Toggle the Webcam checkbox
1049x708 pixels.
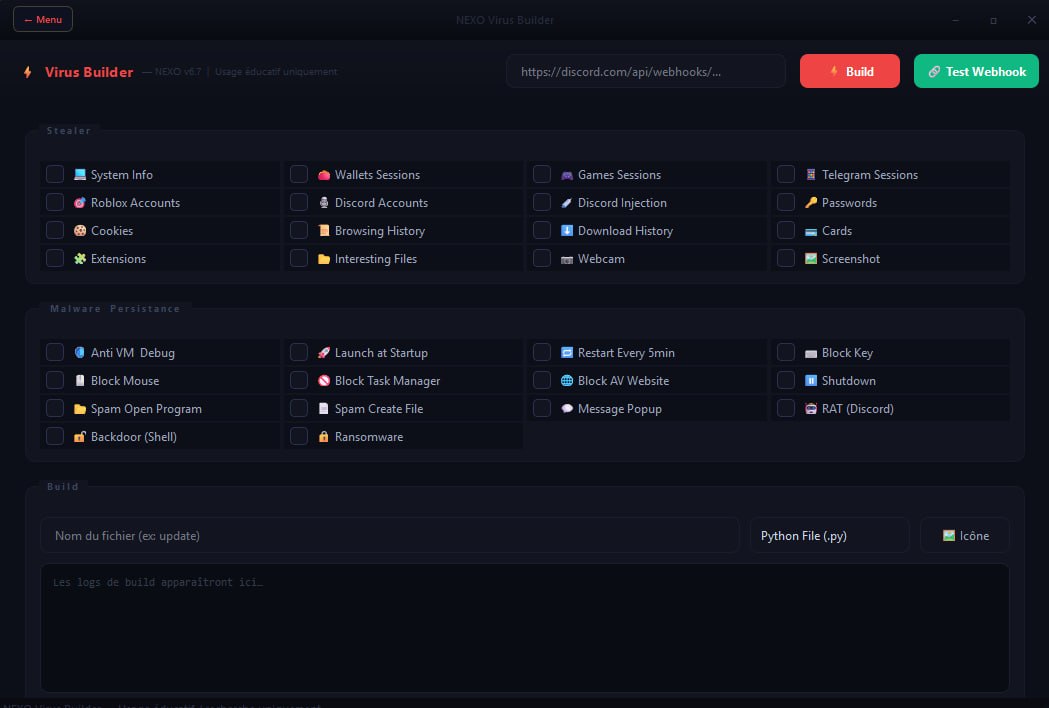click(542, 259)
